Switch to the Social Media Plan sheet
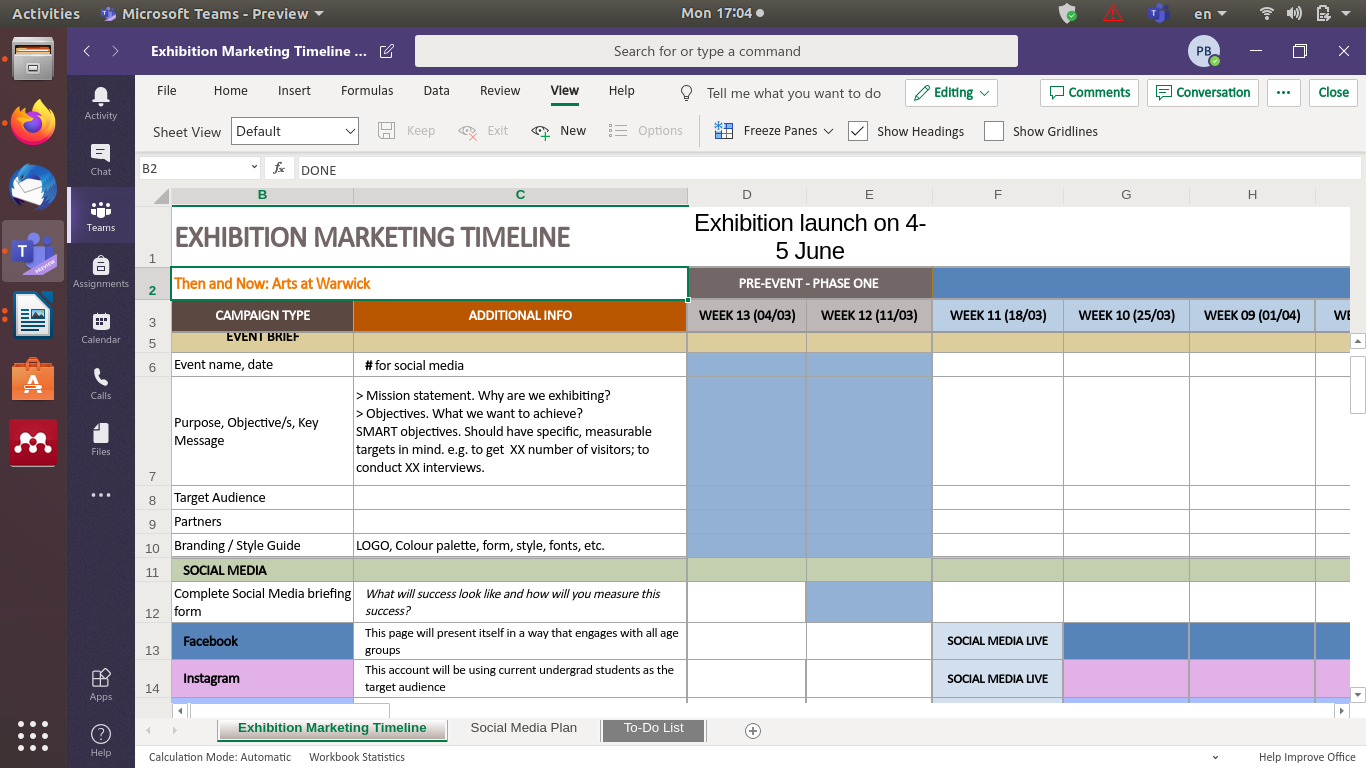1366x768 pixels. click(x=523, y=728)
